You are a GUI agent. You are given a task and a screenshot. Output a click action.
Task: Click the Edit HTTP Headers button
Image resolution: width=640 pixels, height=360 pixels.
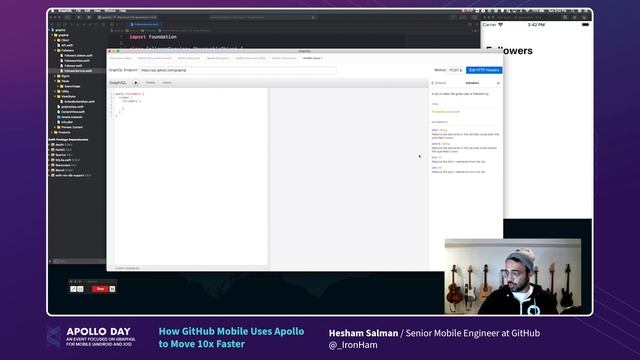tap(484, 70)
